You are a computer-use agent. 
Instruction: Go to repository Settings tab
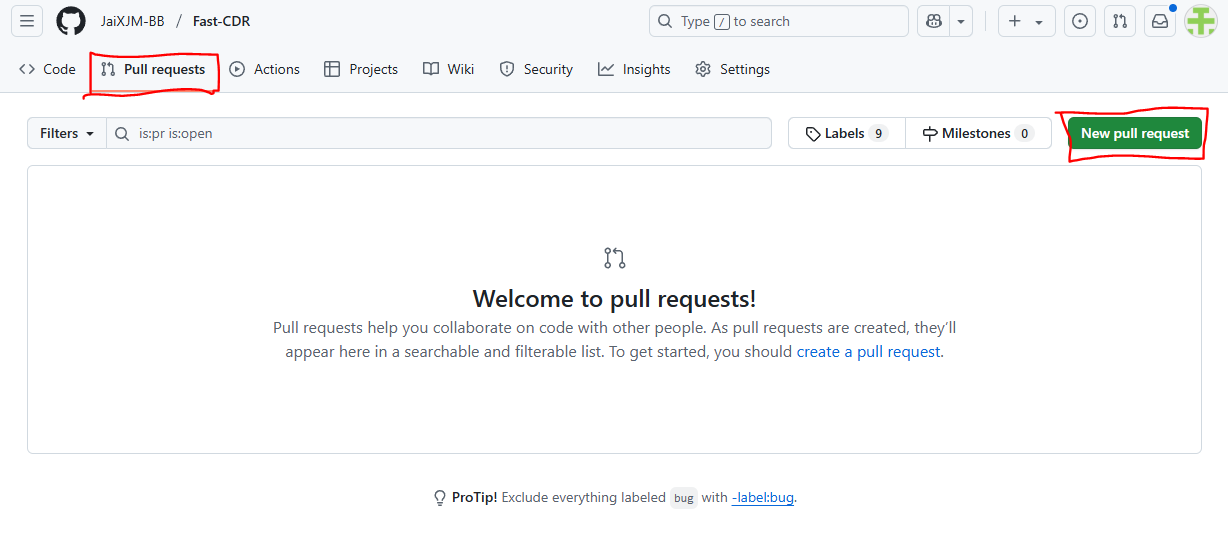pos(732,69)
